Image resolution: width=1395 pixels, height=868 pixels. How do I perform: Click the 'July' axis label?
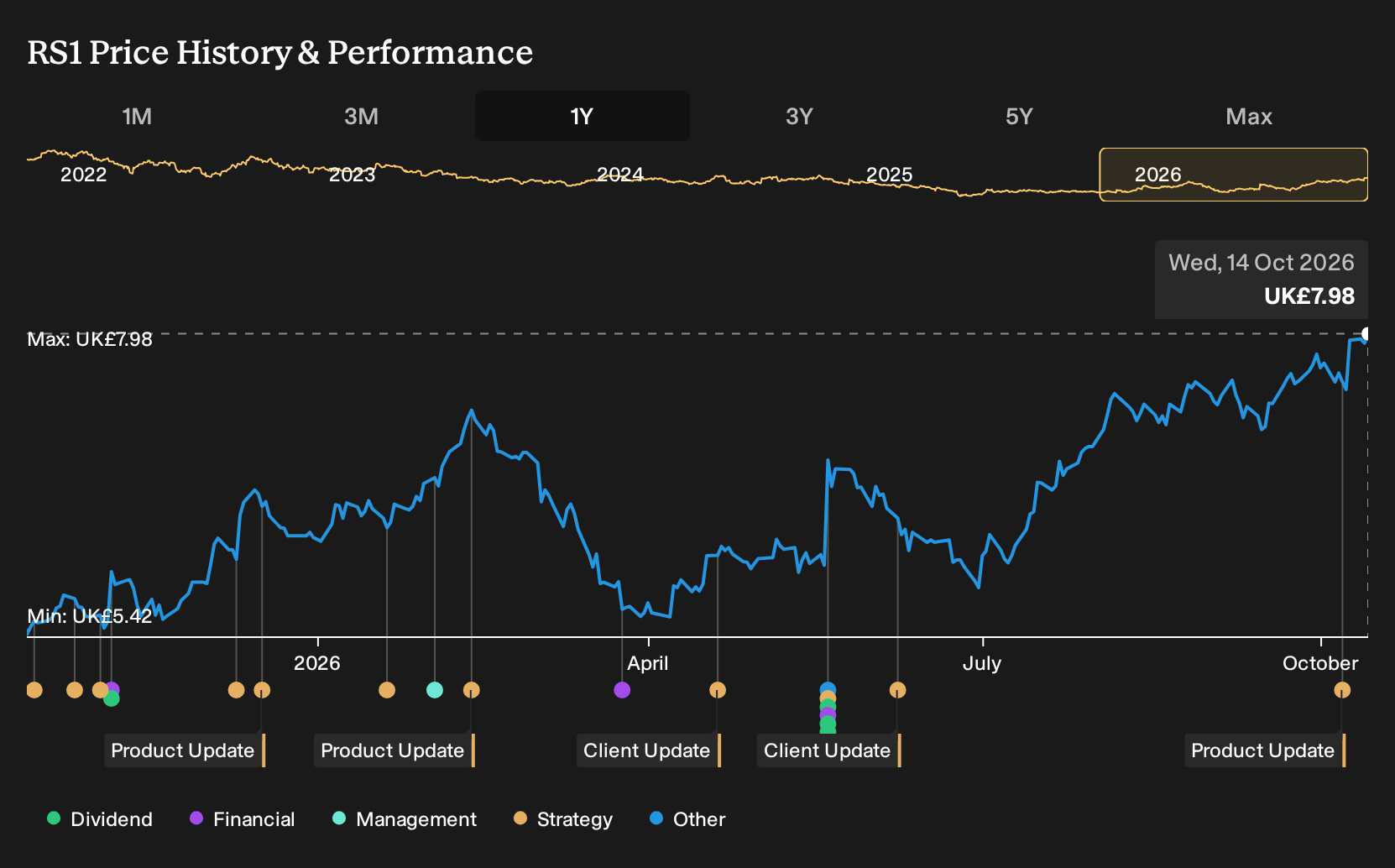982,663
